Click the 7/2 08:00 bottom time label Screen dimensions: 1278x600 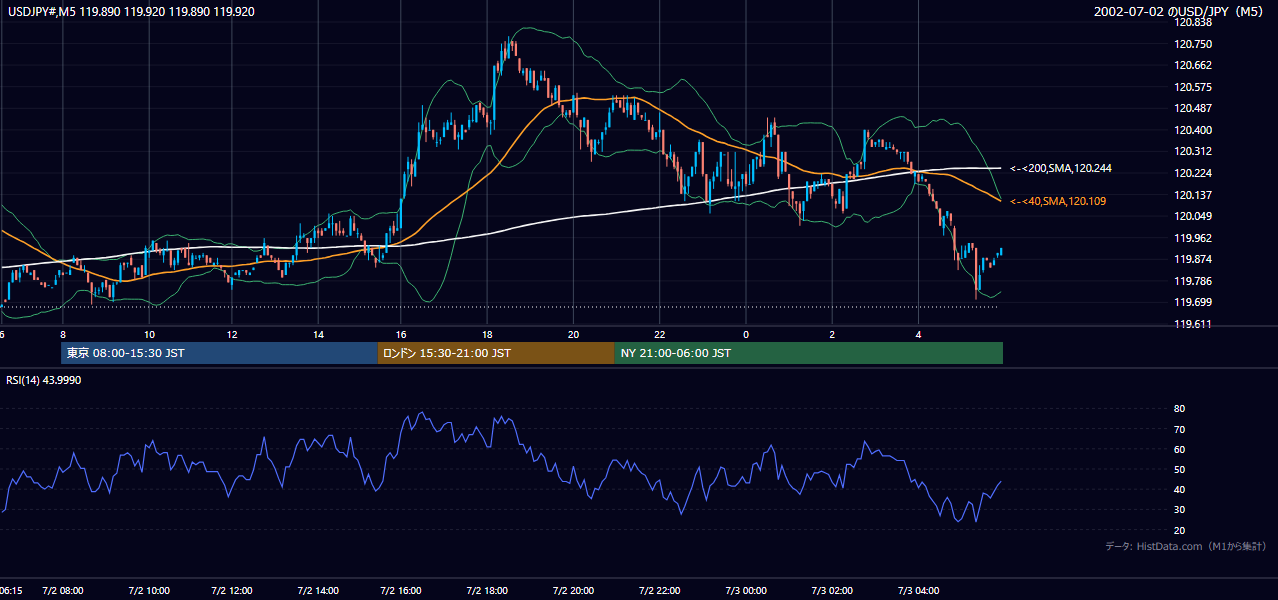tap(63, 591)
